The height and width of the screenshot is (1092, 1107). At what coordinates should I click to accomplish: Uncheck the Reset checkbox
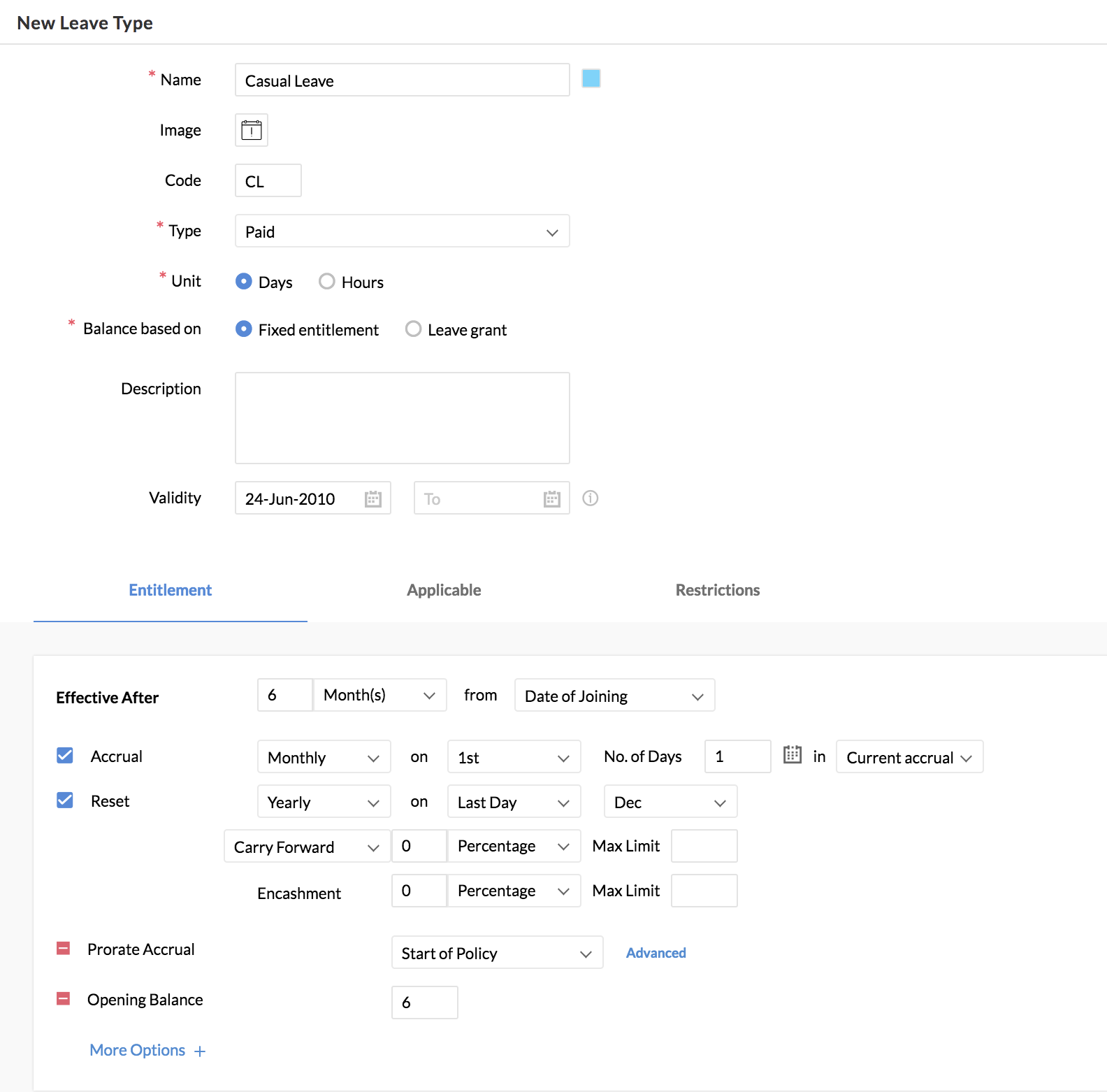point(65,800)
